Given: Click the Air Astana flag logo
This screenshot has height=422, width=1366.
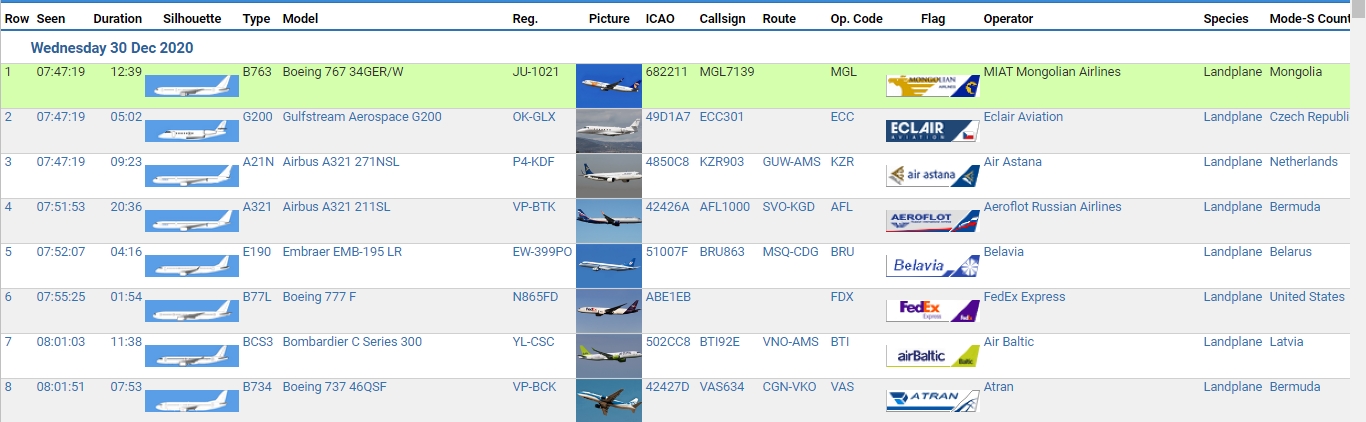Looking at the screenshot, I should pyautogui.click(x=933, y=176).
